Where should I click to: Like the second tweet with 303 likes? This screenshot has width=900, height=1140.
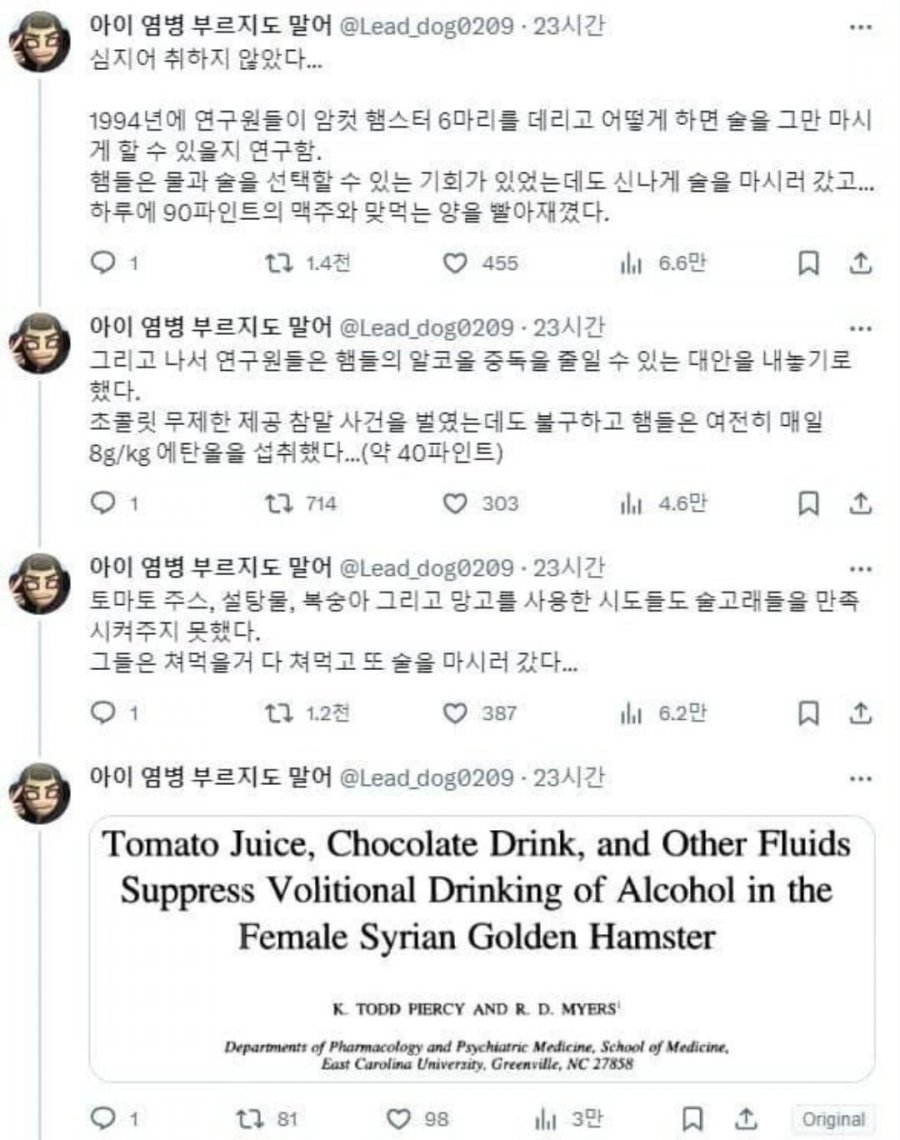click(456, 503)
